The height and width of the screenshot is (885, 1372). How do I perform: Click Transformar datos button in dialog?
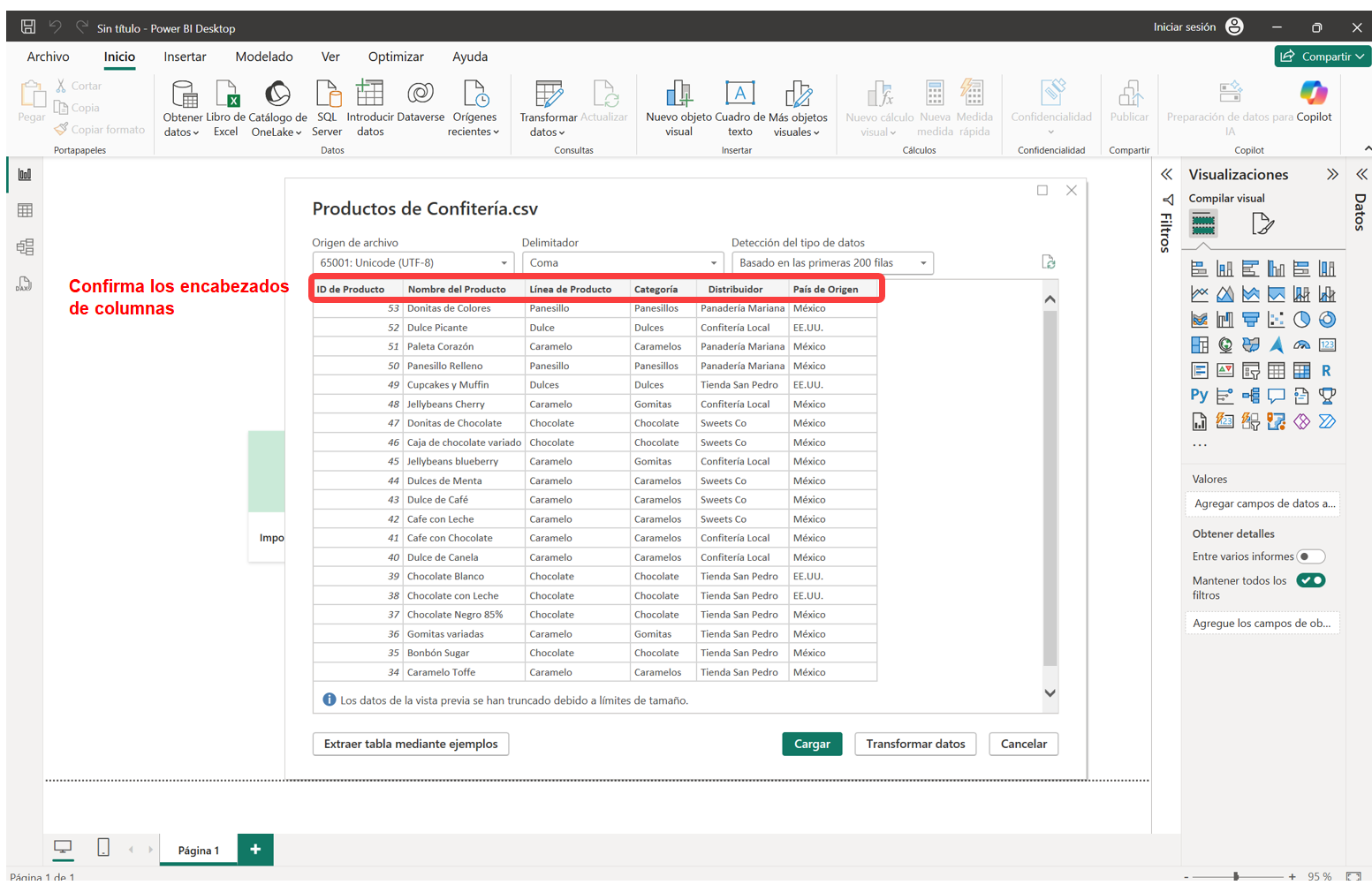point(915,744)
